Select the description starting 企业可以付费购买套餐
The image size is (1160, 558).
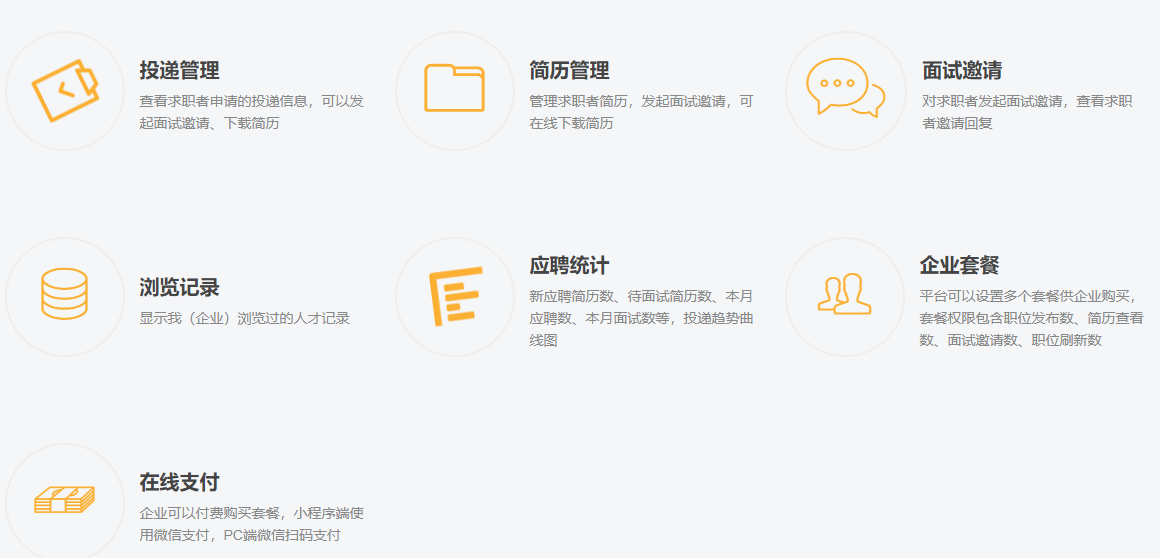(252, 524)
